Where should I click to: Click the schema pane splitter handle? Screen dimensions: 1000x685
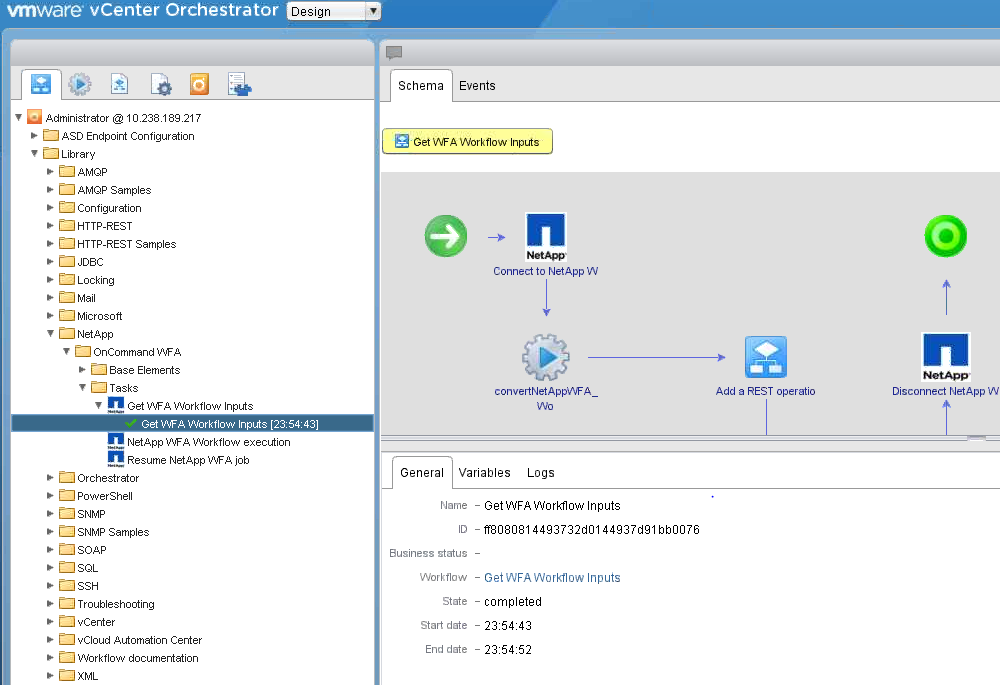point(976,438)
